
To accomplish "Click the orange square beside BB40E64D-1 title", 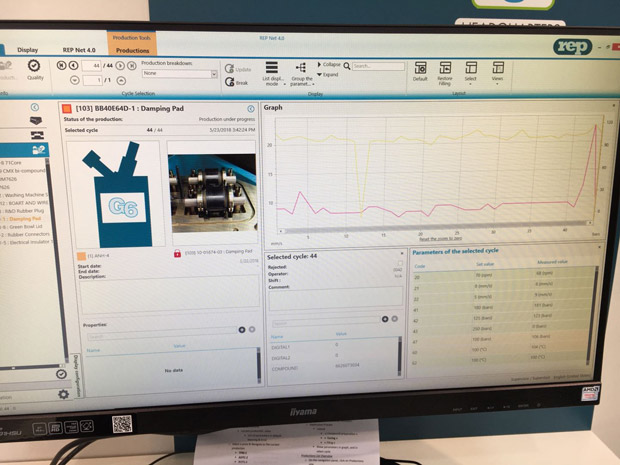I will (67, 108).
